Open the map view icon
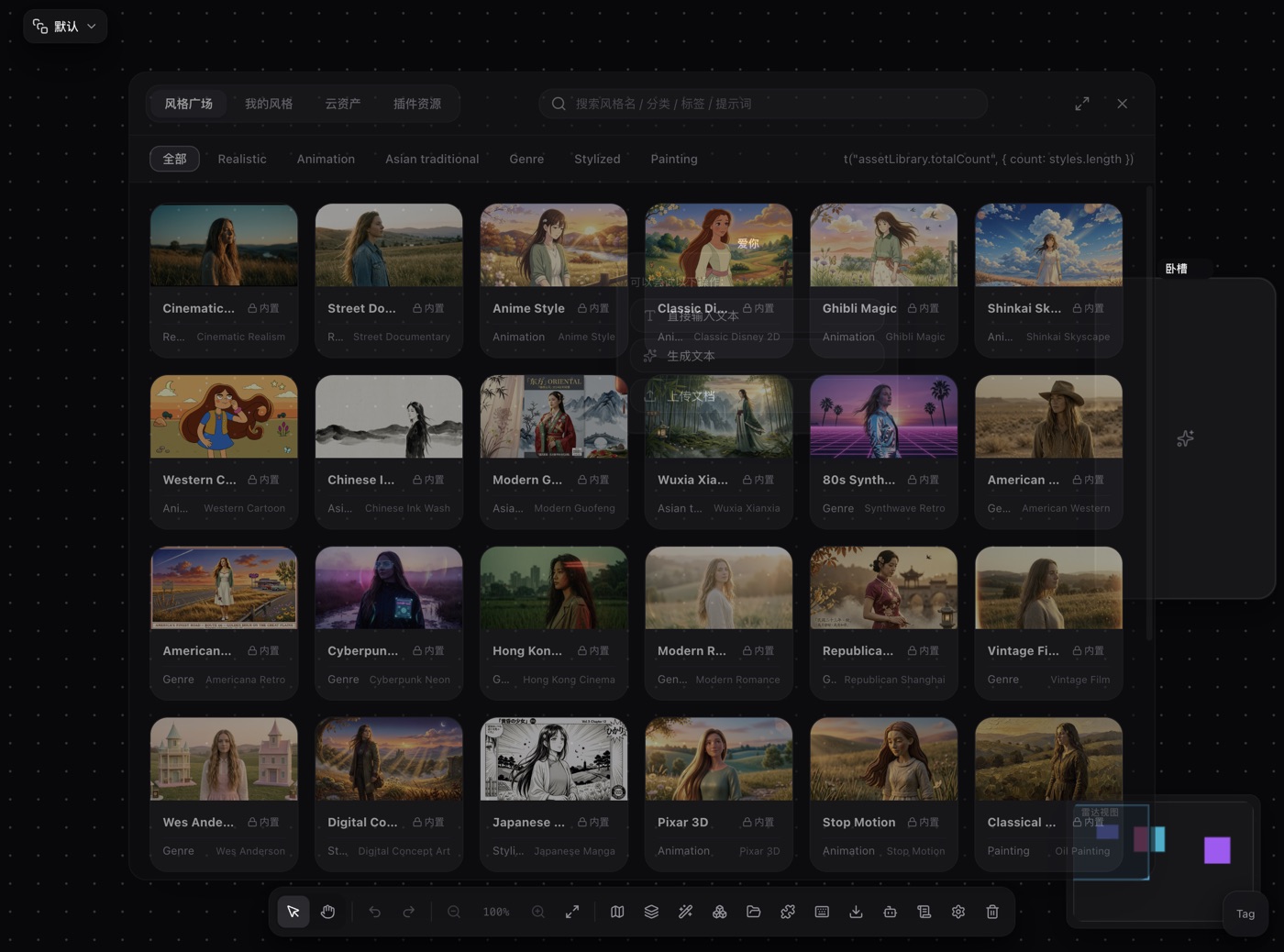 tap(617, 912)
